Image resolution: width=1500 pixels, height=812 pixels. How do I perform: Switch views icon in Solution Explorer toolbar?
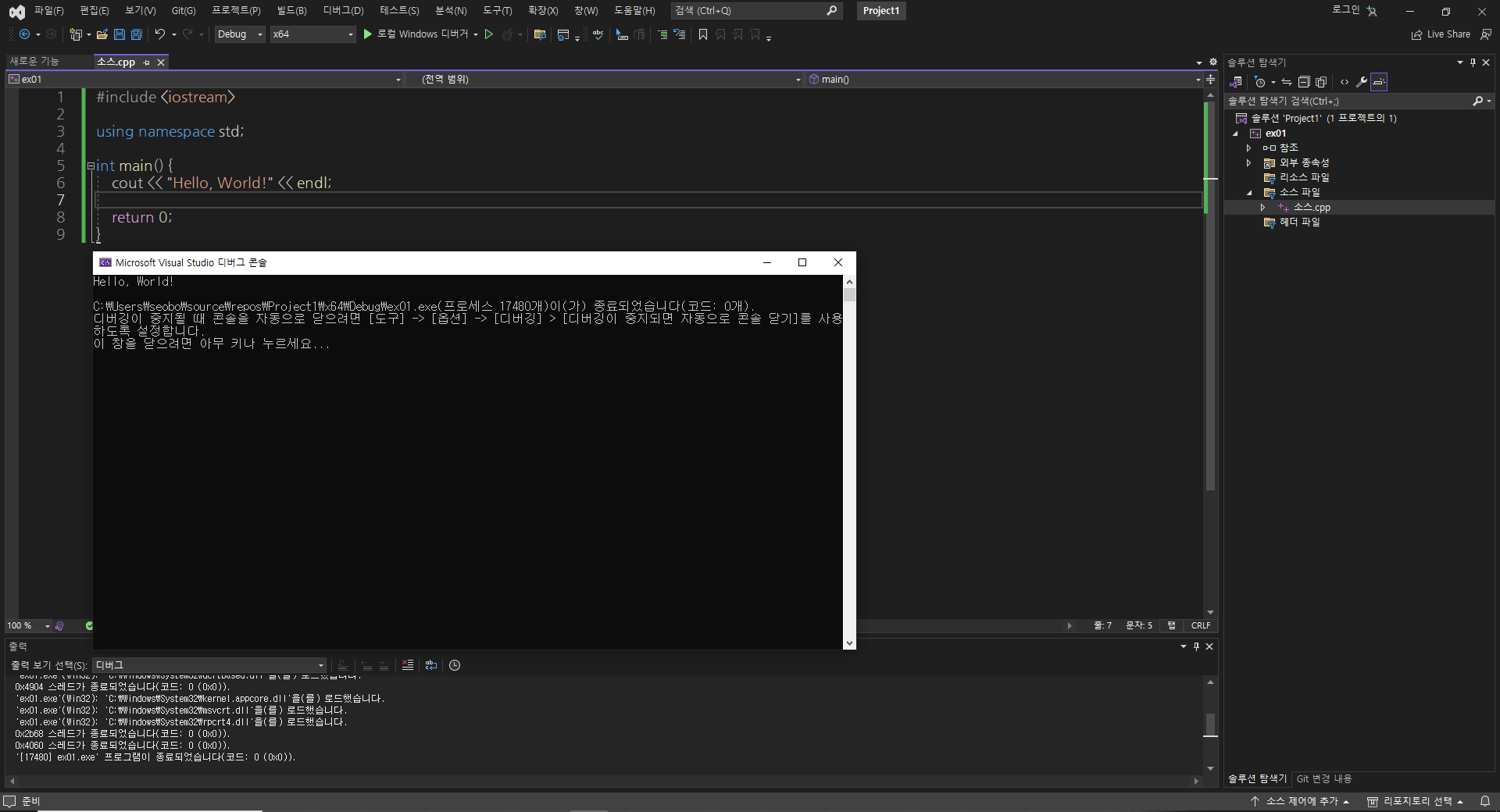pyautogui.click(x=1237, y=82)
